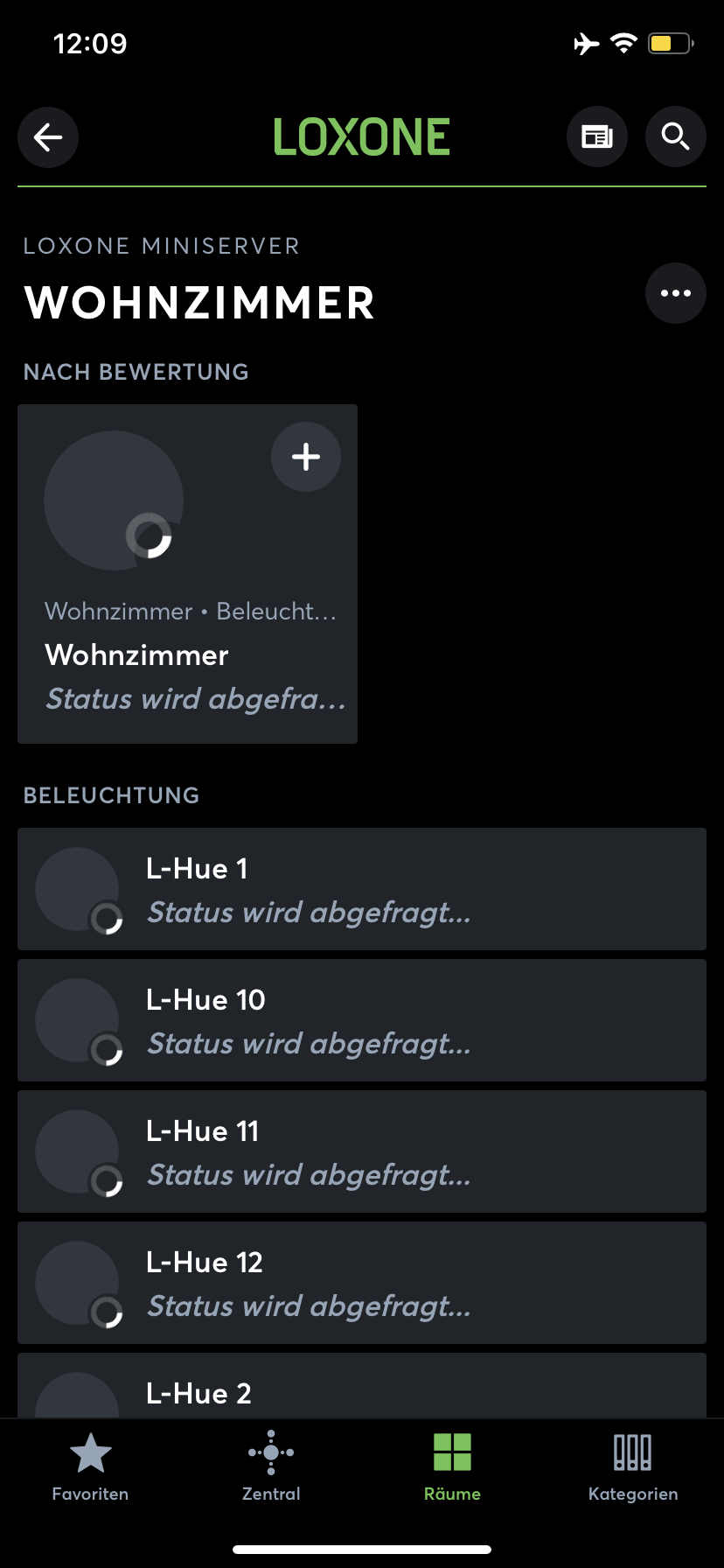Open the three-dot room options menu
This screenshot has width=724, height=1568.
(675, 293)
